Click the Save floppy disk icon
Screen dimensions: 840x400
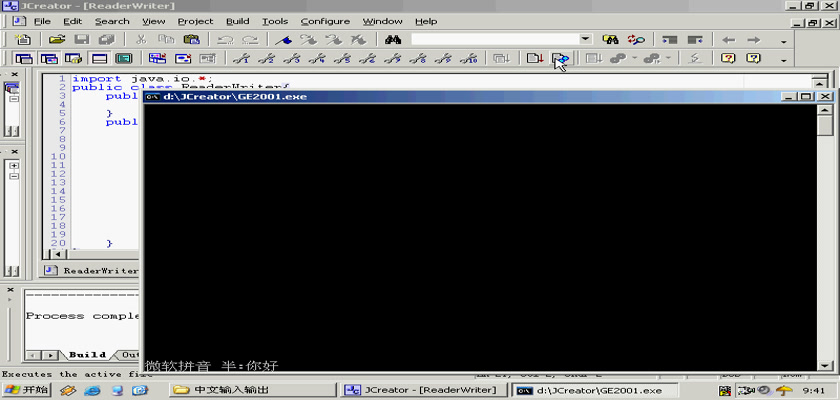pos(81,40)
